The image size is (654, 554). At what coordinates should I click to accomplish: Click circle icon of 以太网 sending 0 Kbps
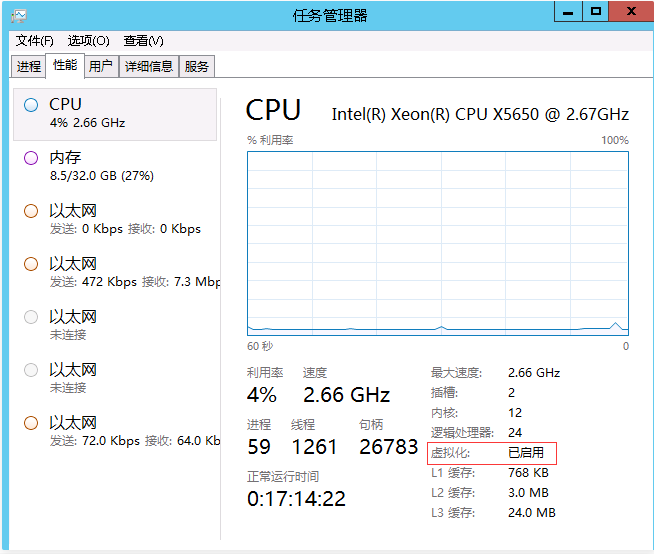[31, 210]
